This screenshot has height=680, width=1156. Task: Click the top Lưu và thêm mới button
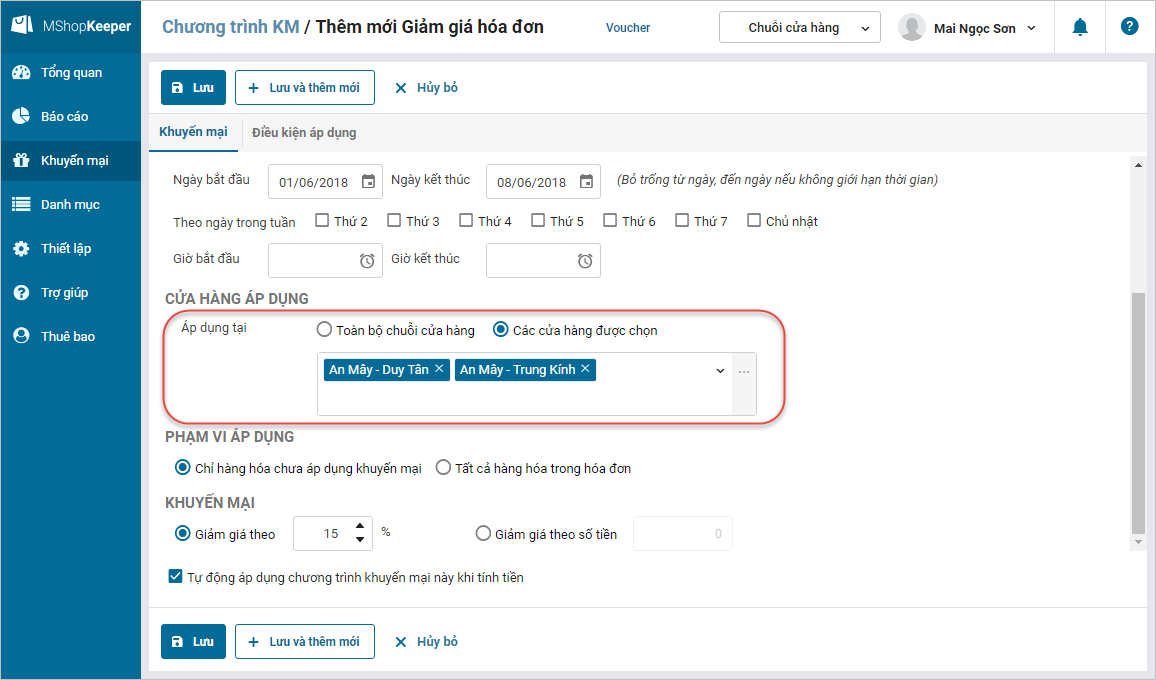tap(305, 88)
